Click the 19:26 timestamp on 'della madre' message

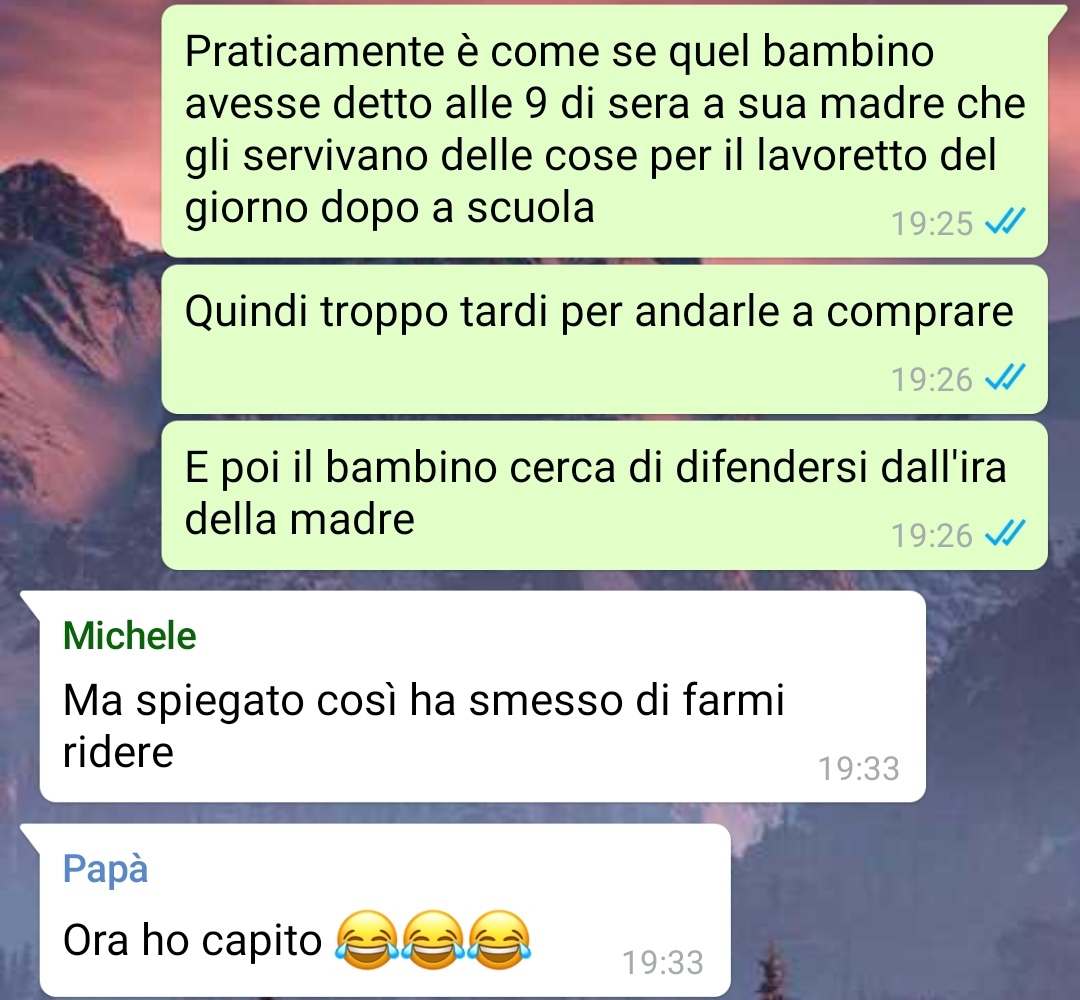coord(931,535)
